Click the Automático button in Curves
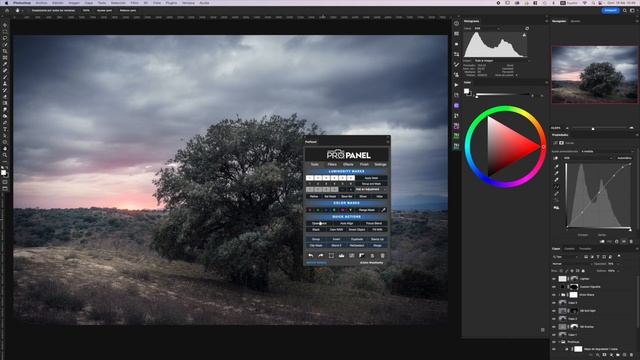This screenshot has width=640, height=360. tap(624, 158)
